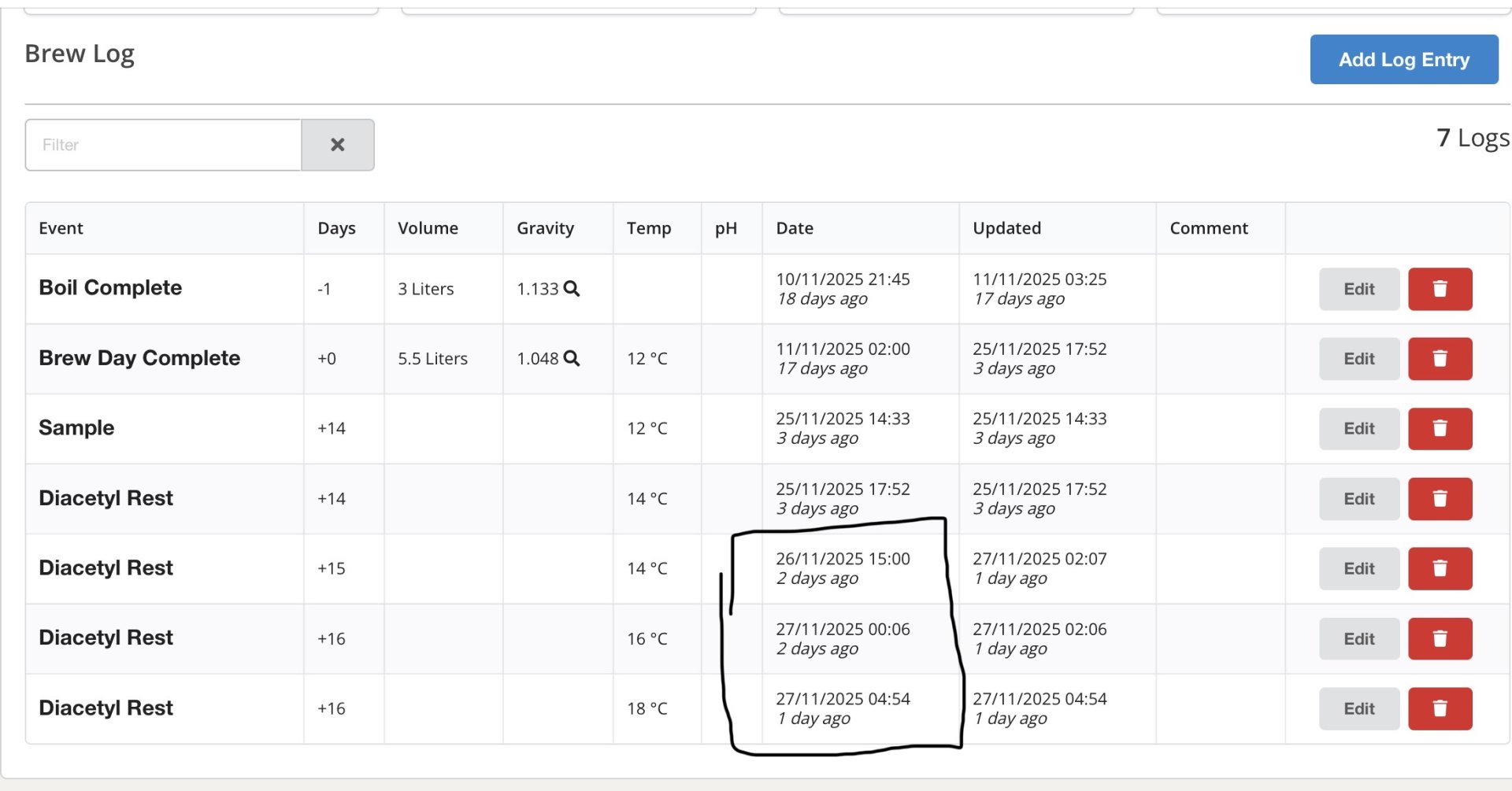
Task: Edit the Sample log entry
Action: tap(1358, 429)
